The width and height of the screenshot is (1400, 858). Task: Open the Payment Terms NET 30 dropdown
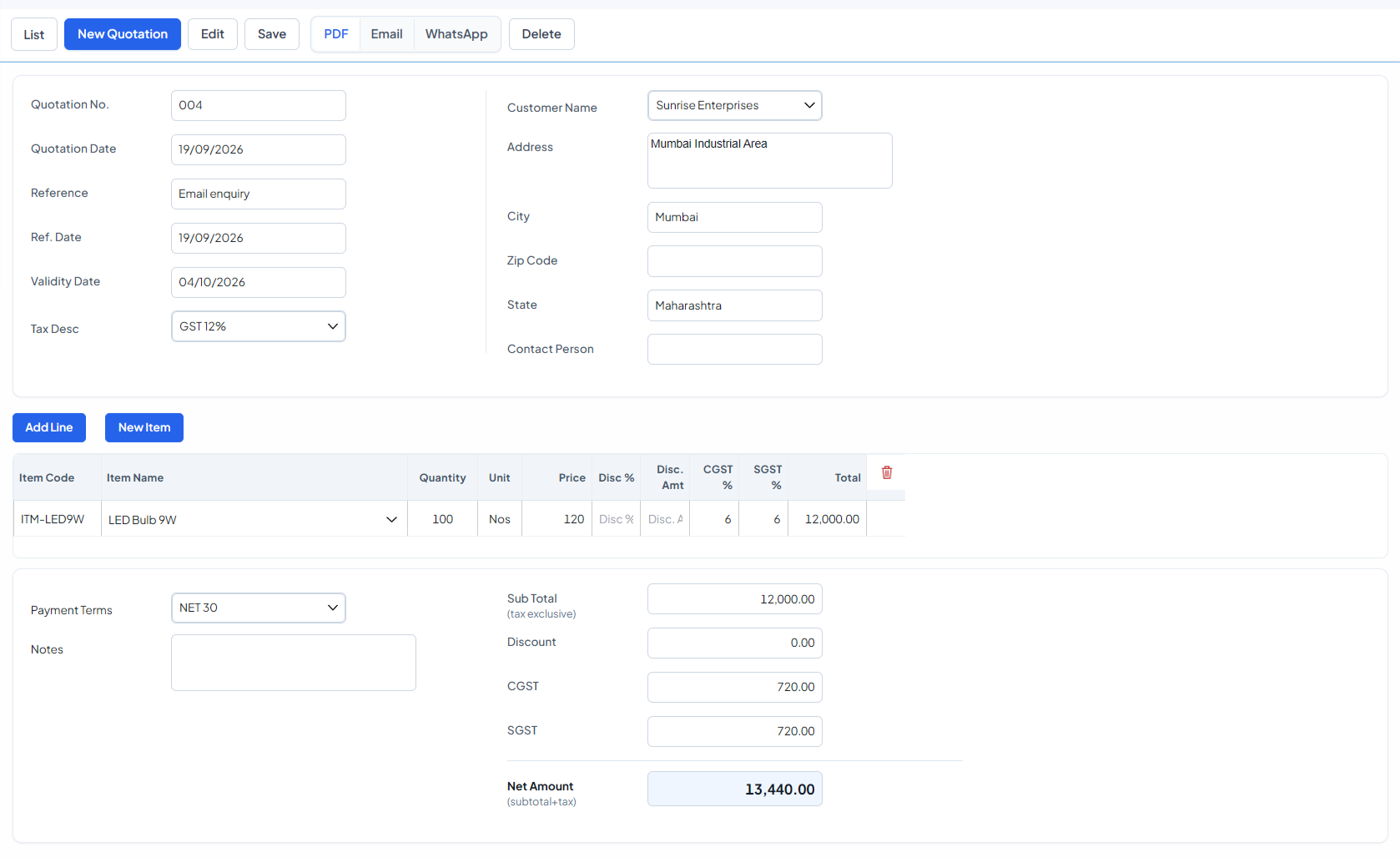coord(259,608)
